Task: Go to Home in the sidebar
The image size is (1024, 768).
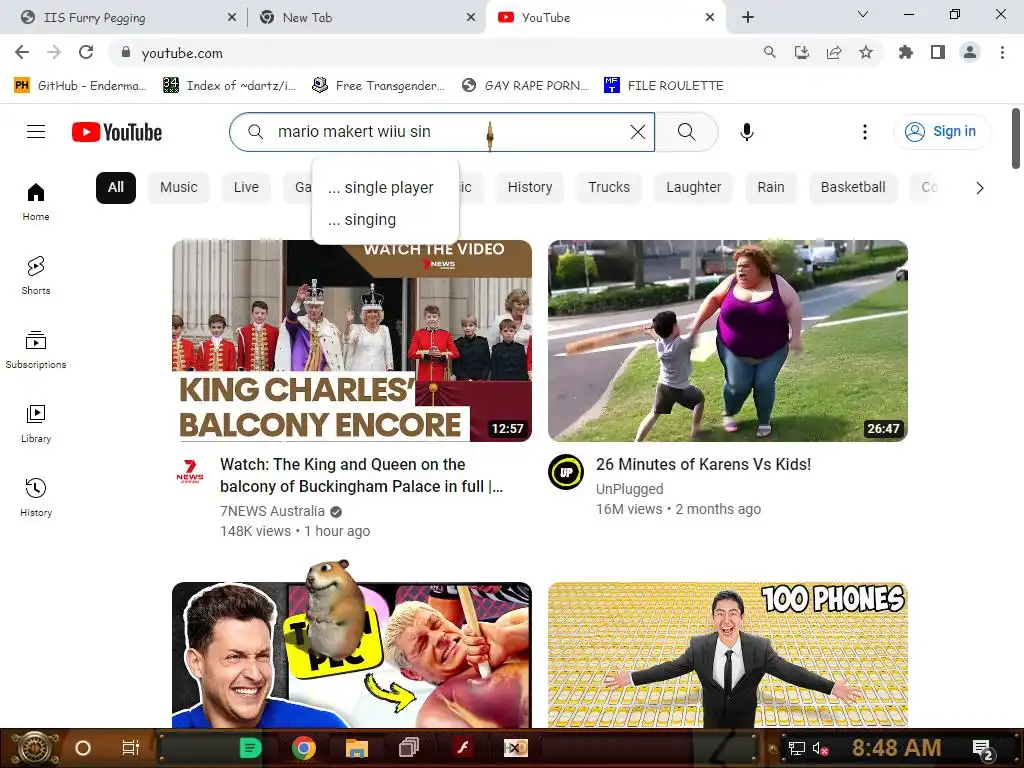Action: 36,202
